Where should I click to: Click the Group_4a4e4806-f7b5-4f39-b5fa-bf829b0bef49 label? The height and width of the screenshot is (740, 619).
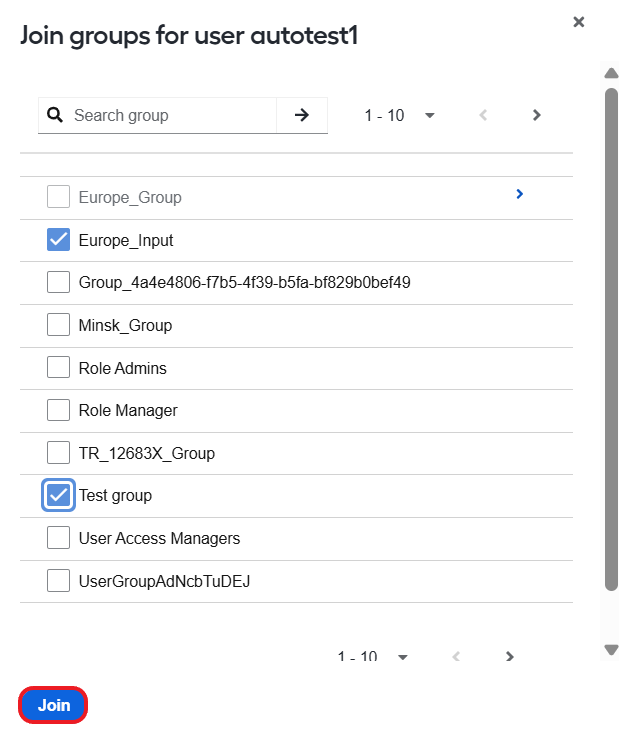[x=244, y=282]
